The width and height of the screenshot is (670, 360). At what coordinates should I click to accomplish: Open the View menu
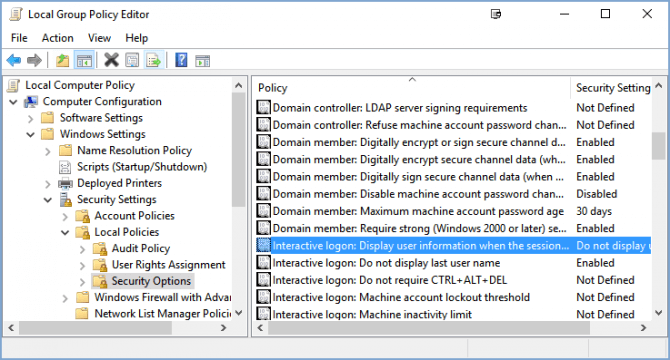click(x=99, y=38)
